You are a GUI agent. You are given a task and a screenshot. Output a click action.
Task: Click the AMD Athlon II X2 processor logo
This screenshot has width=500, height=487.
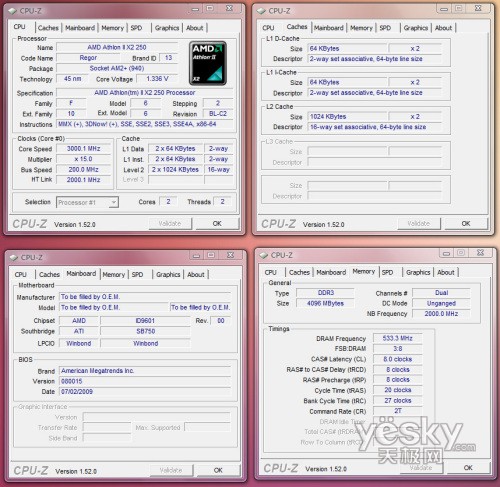(208, 63)
